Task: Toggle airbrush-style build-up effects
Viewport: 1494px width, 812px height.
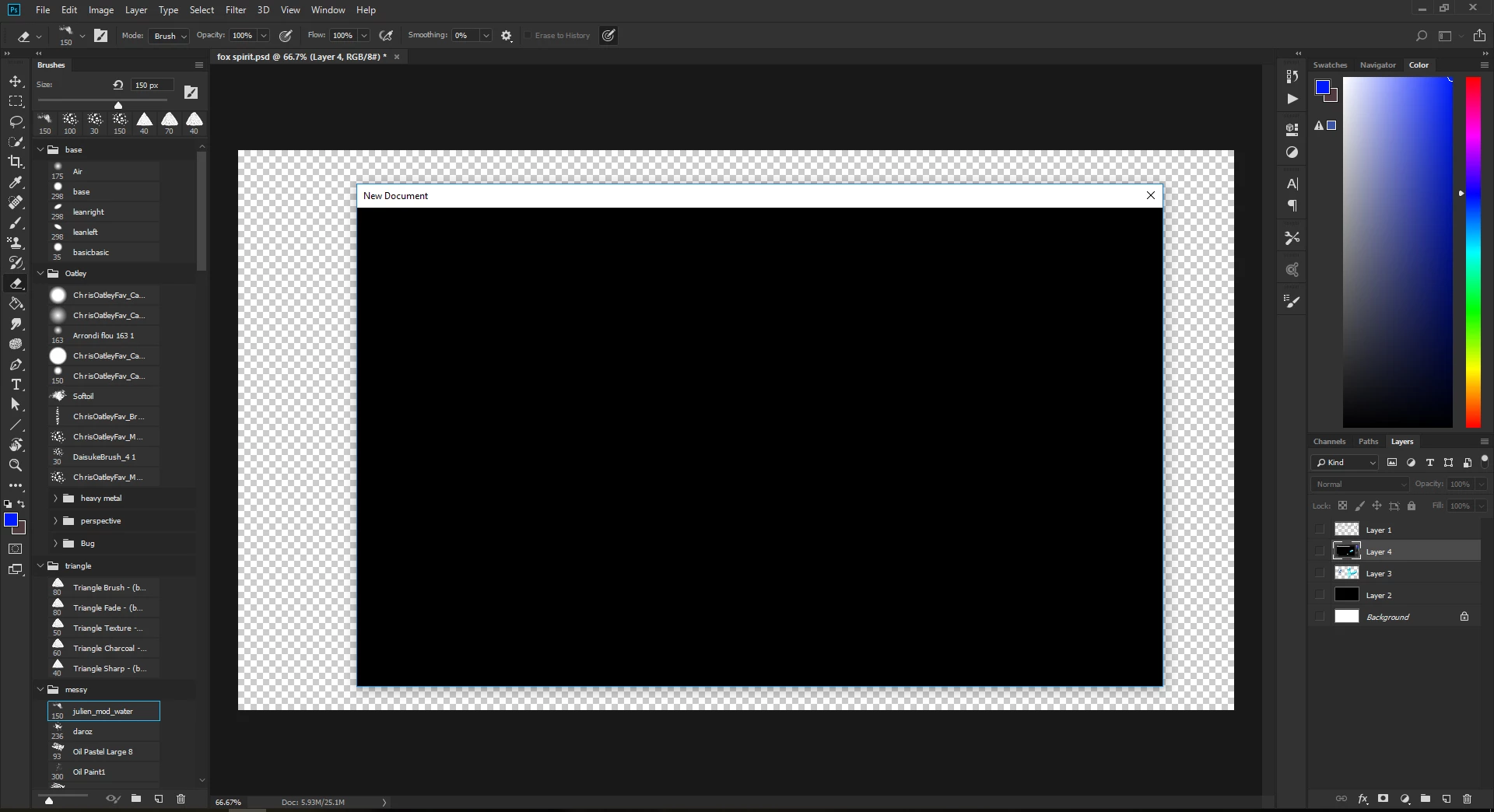Action: tap(386, 36)
